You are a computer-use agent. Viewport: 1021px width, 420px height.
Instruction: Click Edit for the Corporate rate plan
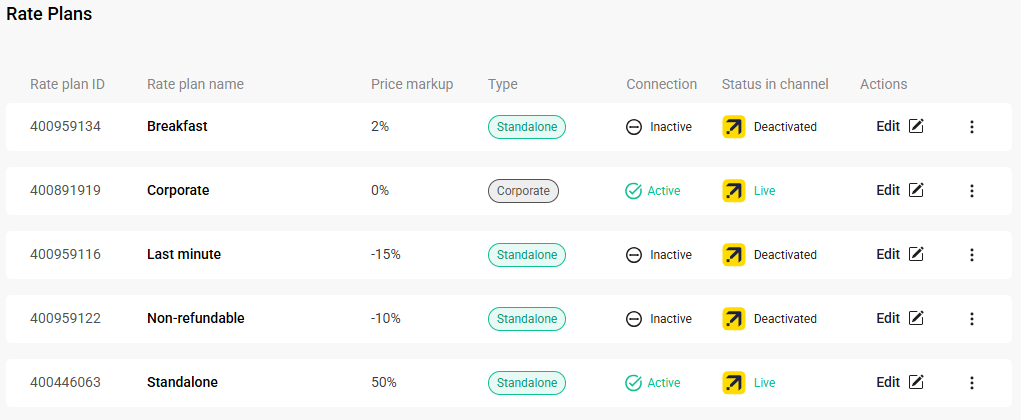(x=888, y=191)
